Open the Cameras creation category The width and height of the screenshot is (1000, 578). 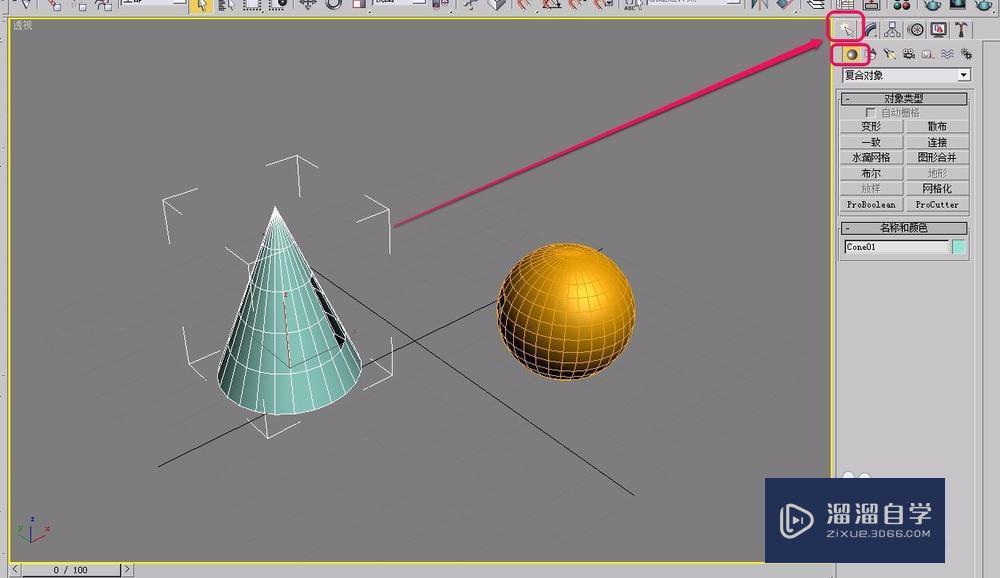tap(908, 54)
